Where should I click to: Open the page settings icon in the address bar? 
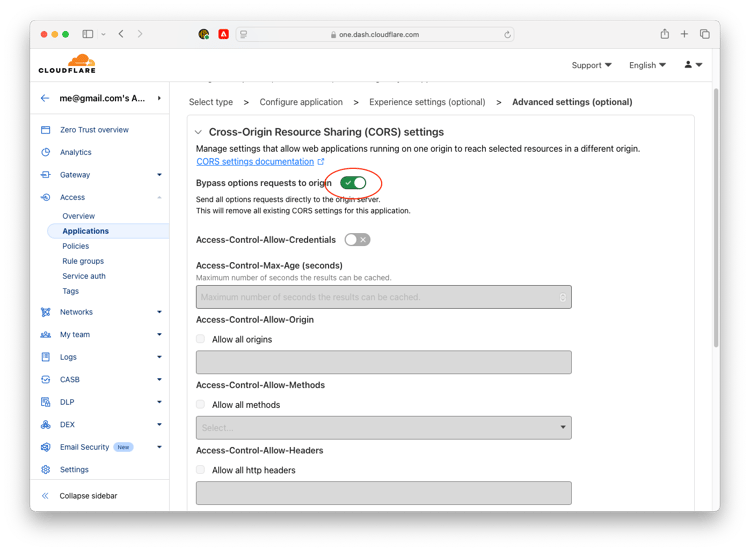coord(244,34)
